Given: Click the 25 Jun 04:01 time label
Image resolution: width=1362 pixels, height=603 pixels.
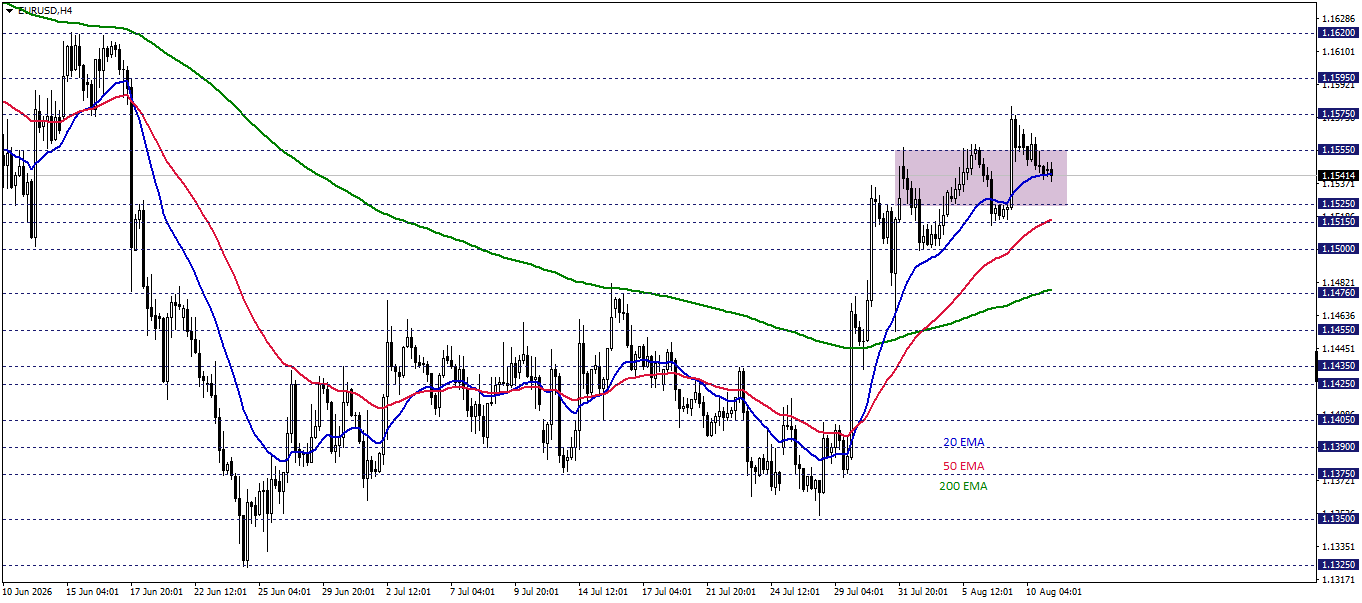Looking at the screenshot, I should pyautogui.click(x=284, y=592).
